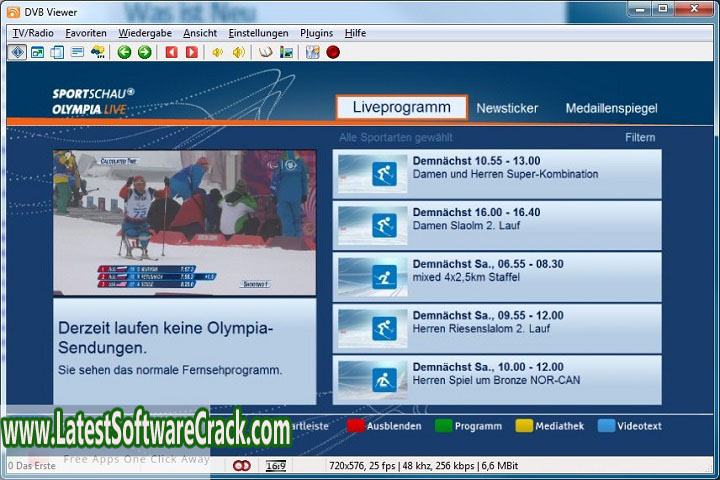Image resolution: width=720 pixels, height=480 pixels.
Task: Lower the volume speaker icon
Action: (x=218, y=52)
